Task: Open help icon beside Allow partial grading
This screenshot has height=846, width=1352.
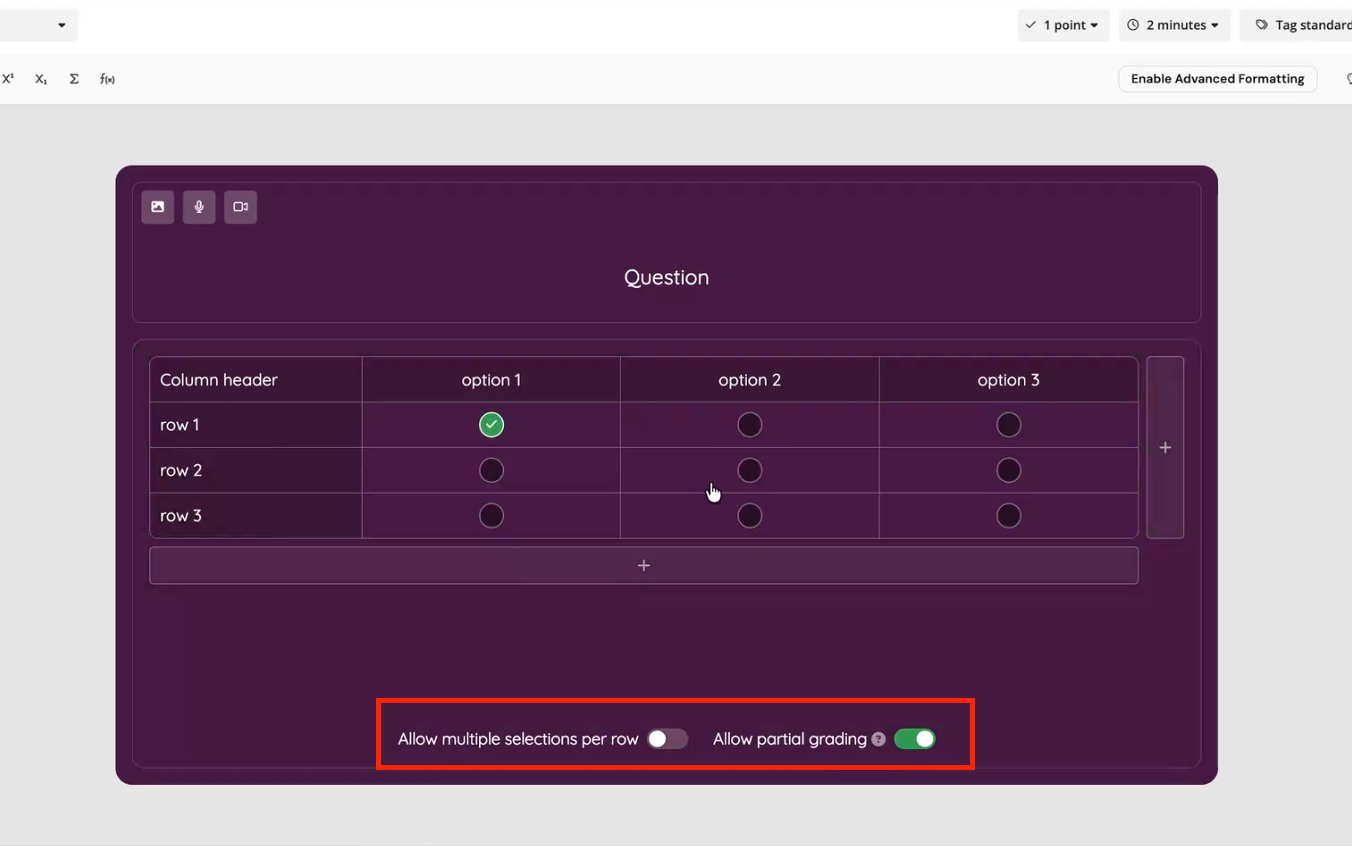Action: (878, 739)
